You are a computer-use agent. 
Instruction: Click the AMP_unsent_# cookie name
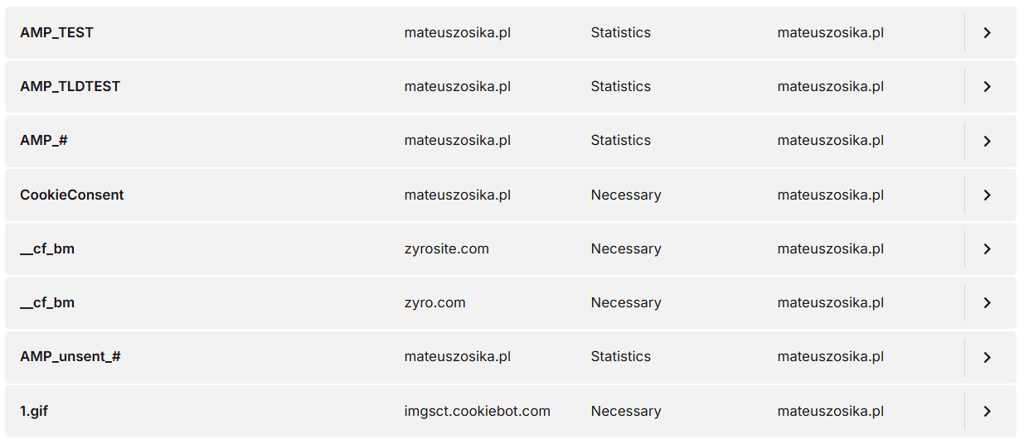coord(70,357)
